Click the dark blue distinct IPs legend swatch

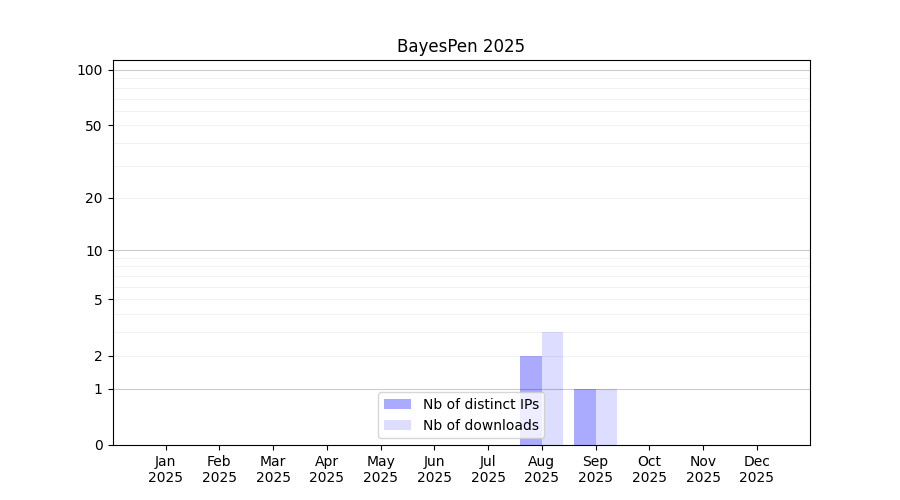point(397,404)
